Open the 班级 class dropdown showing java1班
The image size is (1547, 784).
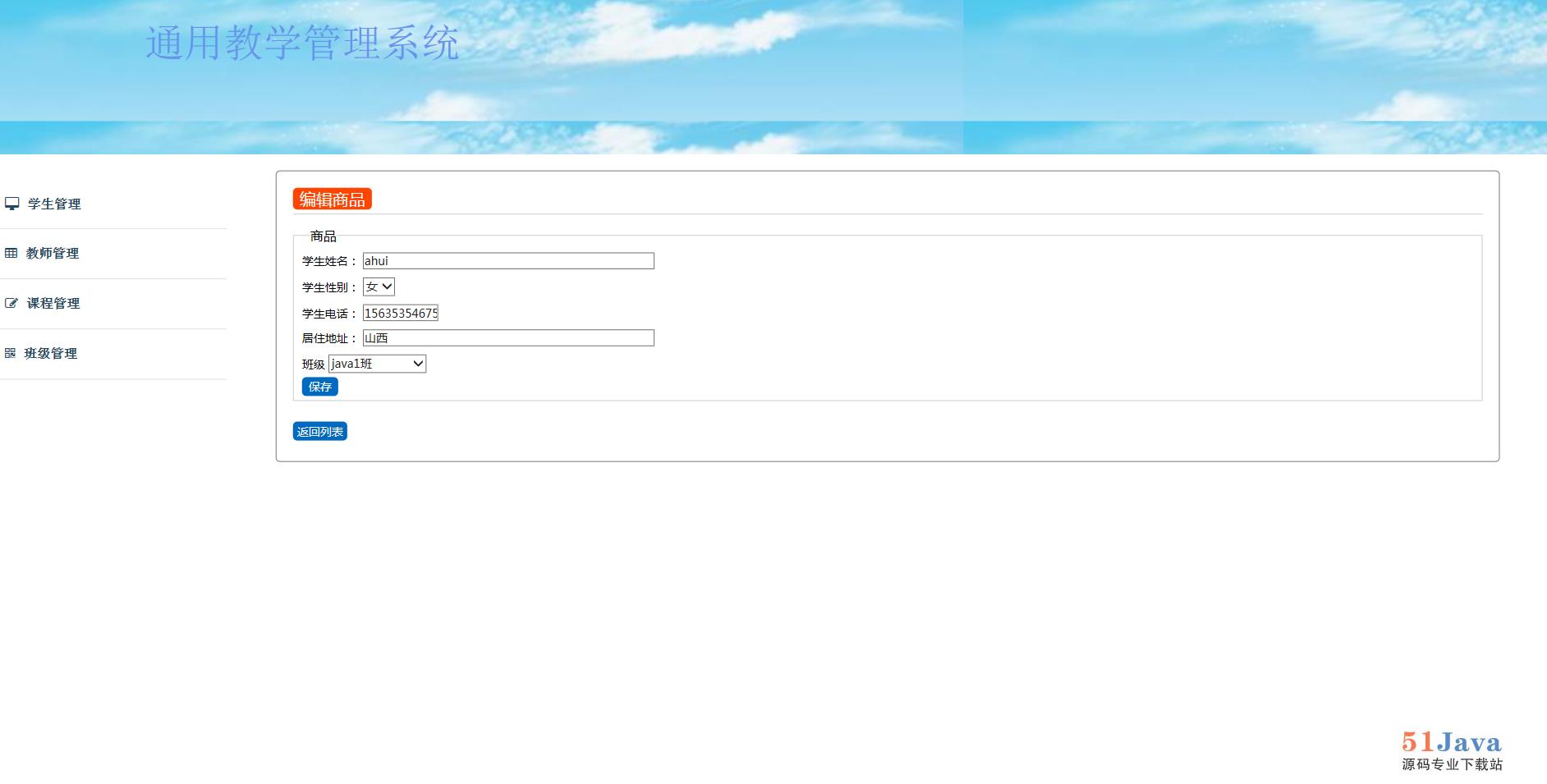377,364
